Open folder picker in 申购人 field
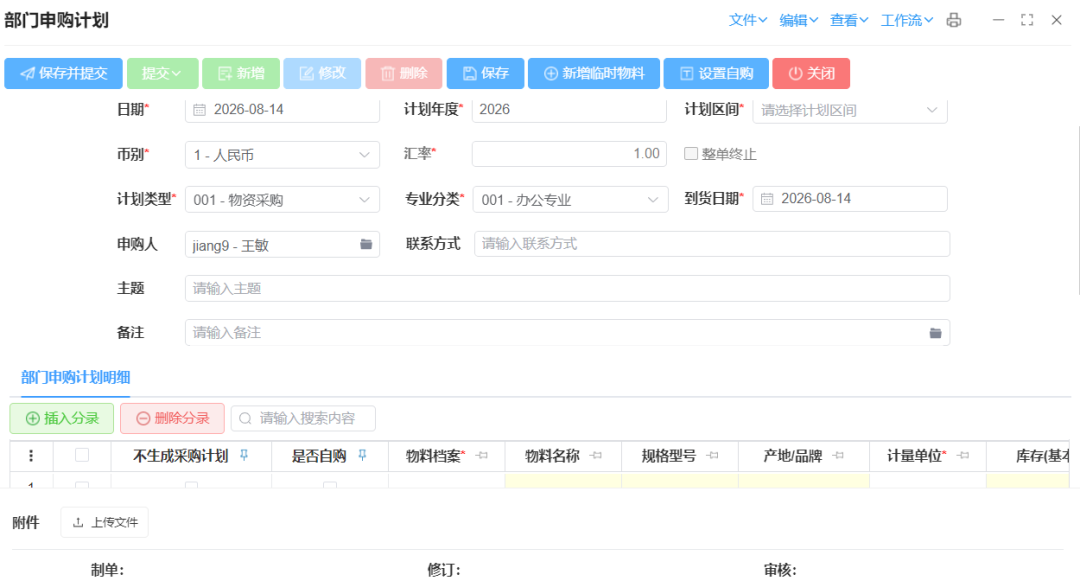 (366, 244)
